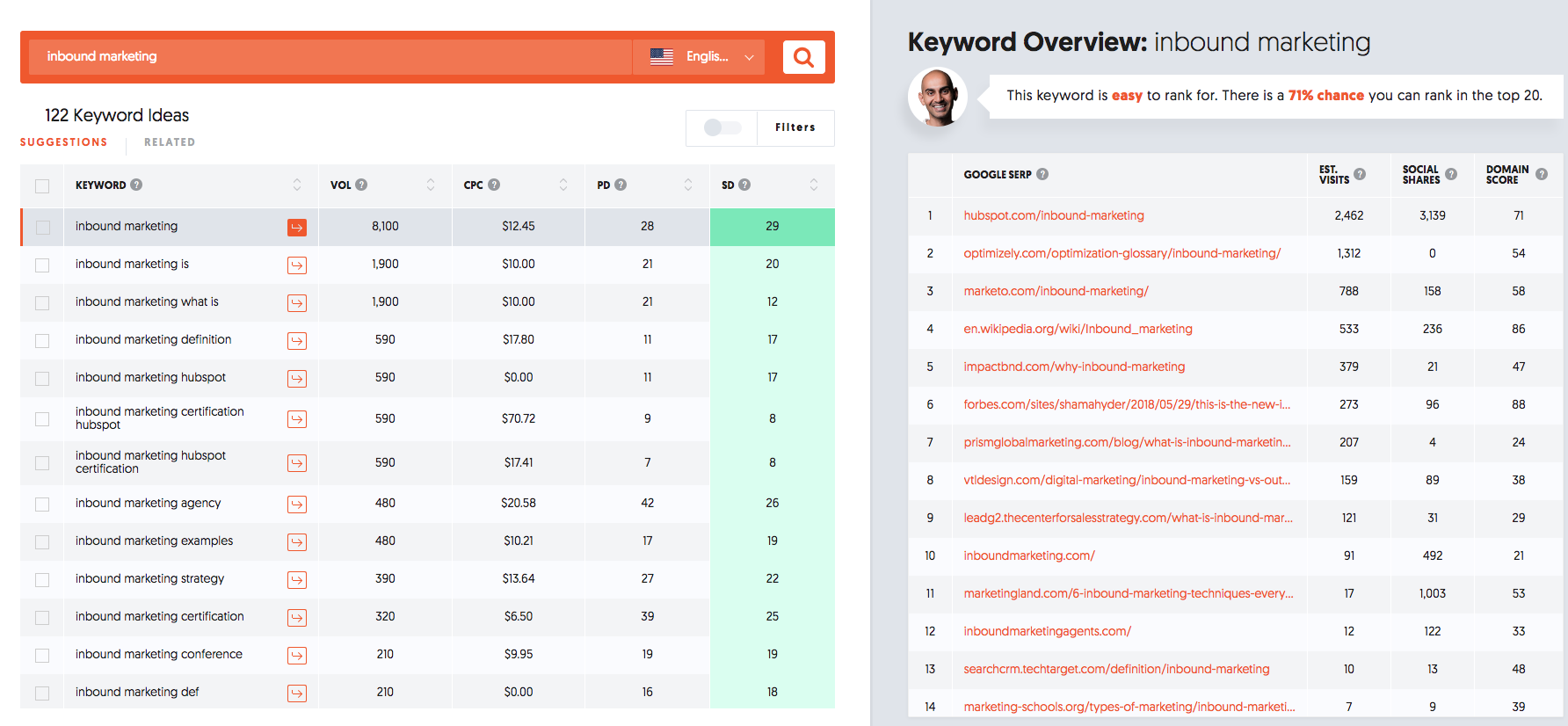
Task: Check the box for inbound marketing agency
Action: pos(42,505)
